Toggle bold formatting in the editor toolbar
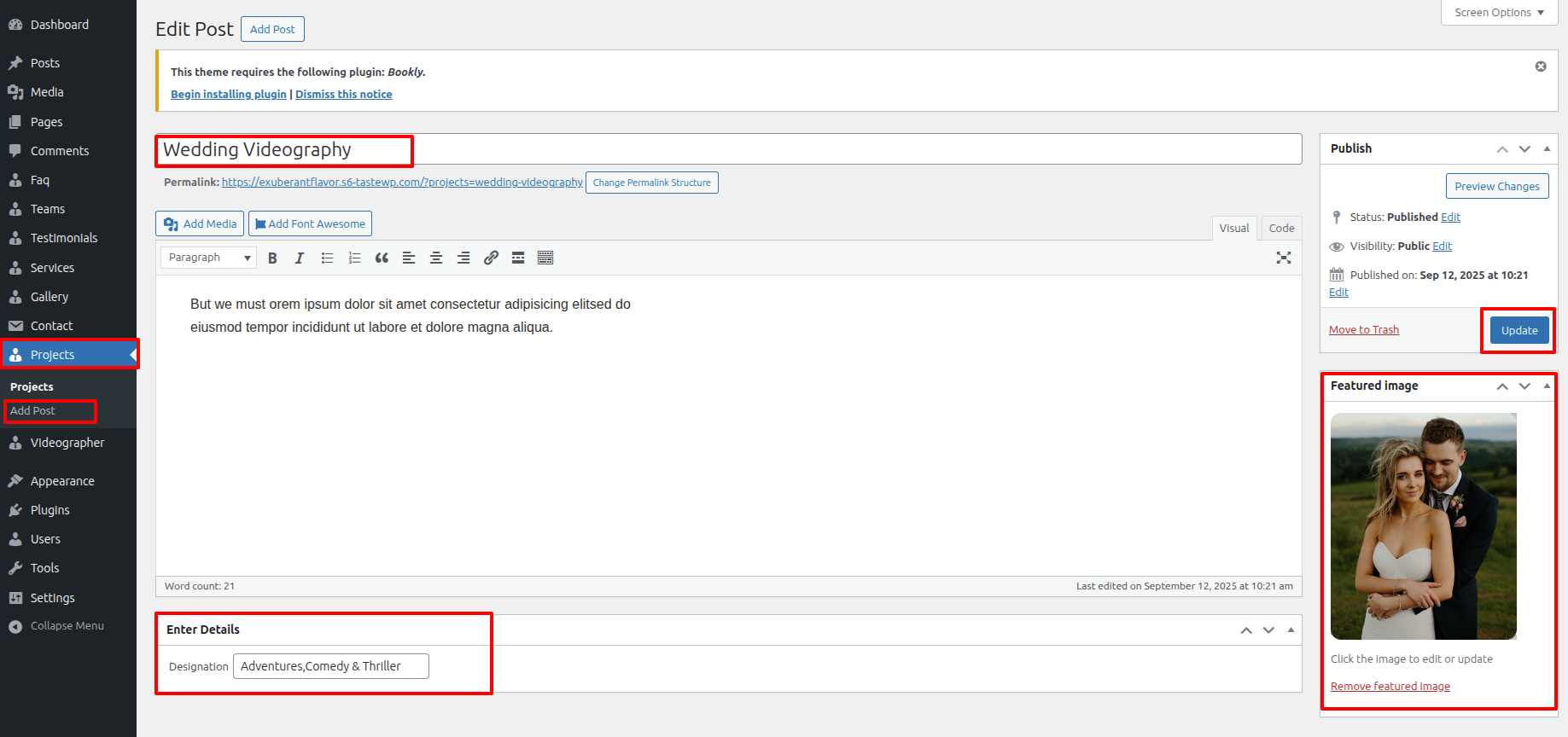The image size is (1568, 737). (272, 258)
